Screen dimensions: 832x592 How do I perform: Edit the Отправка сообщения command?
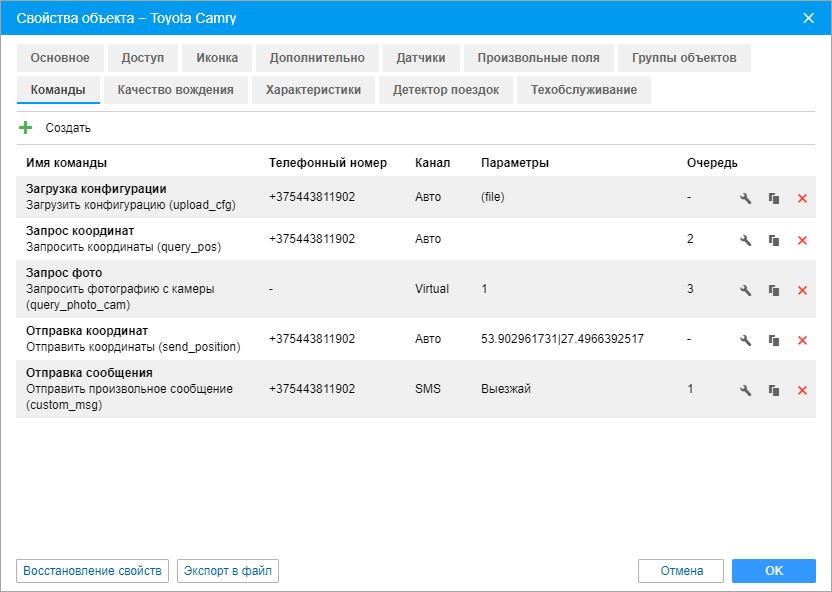746,390
